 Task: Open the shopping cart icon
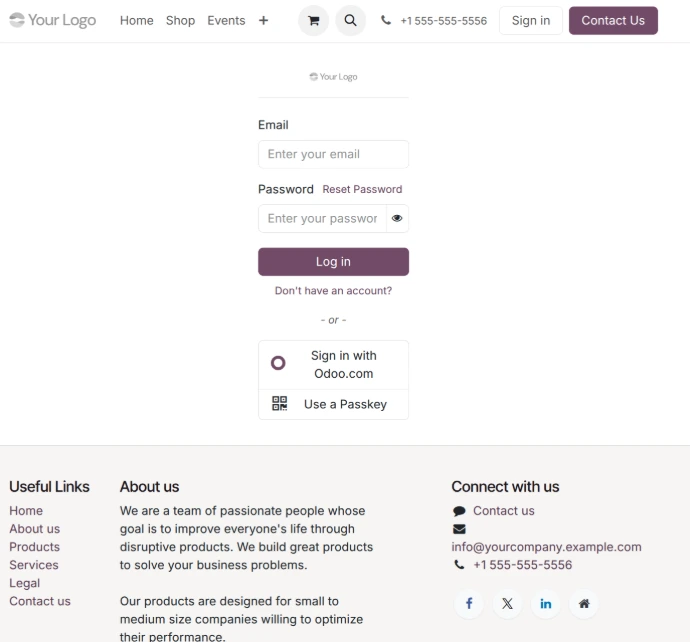point(313,21)
